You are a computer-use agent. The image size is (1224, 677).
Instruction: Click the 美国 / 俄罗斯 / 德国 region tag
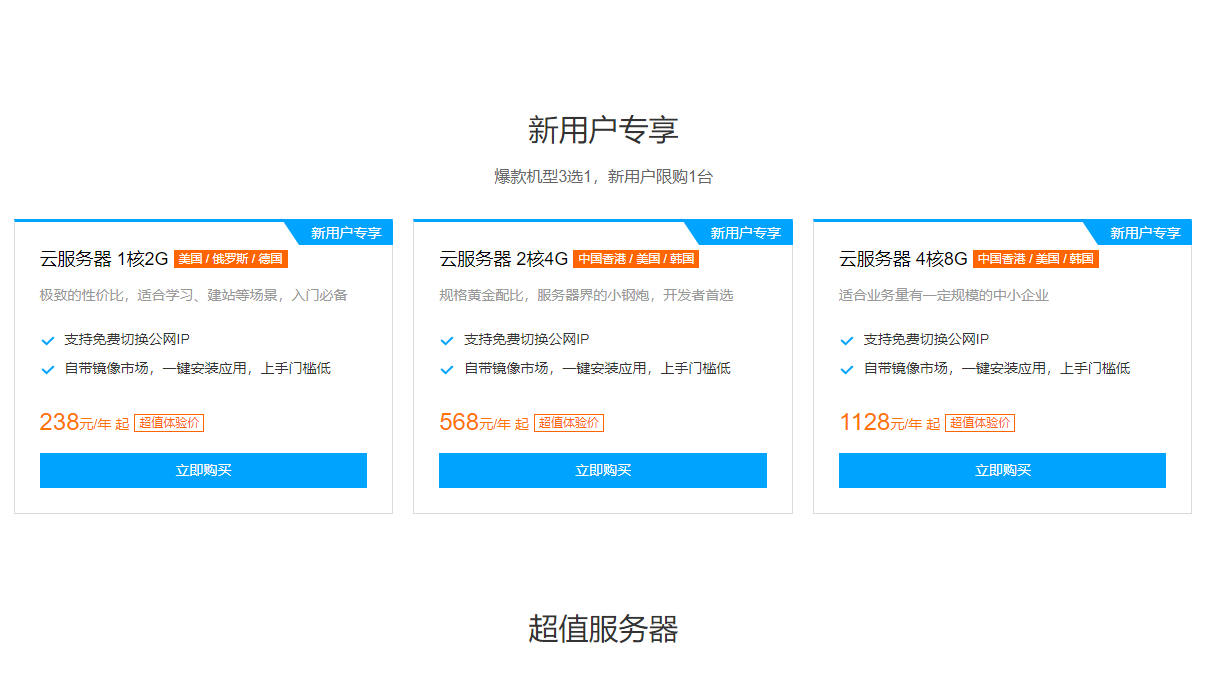(231, 259)
